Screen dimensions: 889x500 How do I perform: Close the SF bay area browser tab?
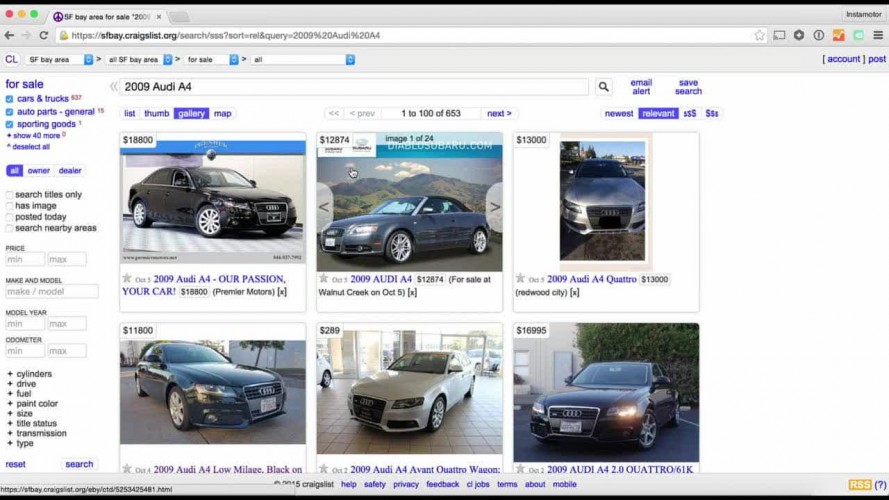pyautogui.click(x=159, y=17)
